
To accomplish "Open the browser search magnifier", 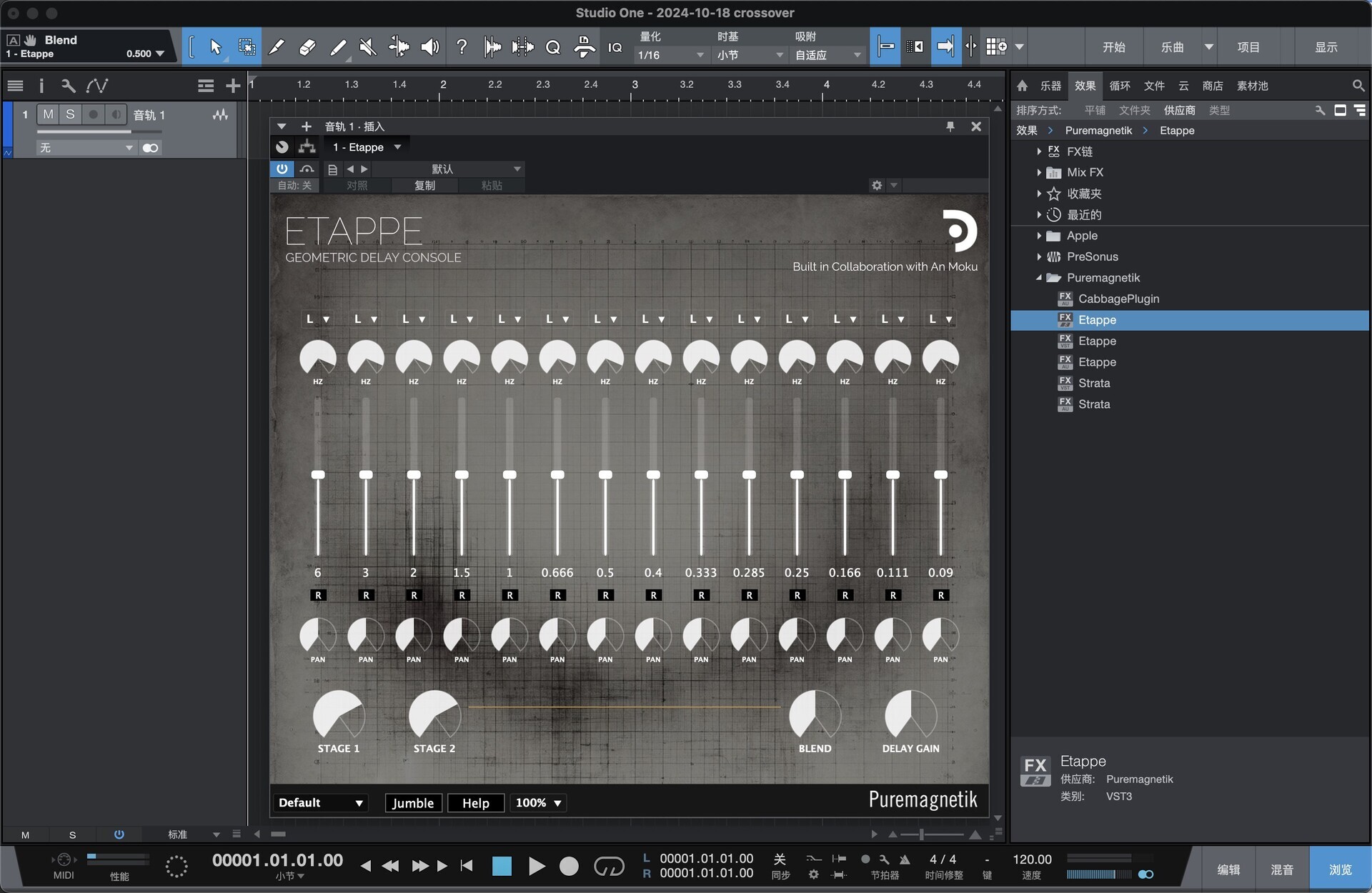I will [x=1358, y=86].
